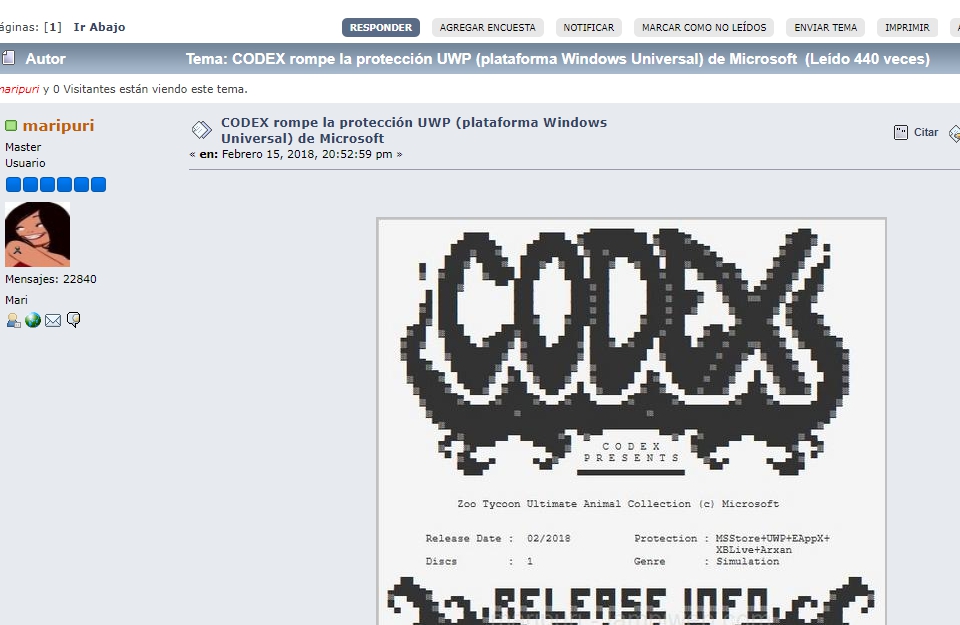Open the IMPRIMIR option
Viewport: 960px width, 625px height.
[x=907, y=28]
